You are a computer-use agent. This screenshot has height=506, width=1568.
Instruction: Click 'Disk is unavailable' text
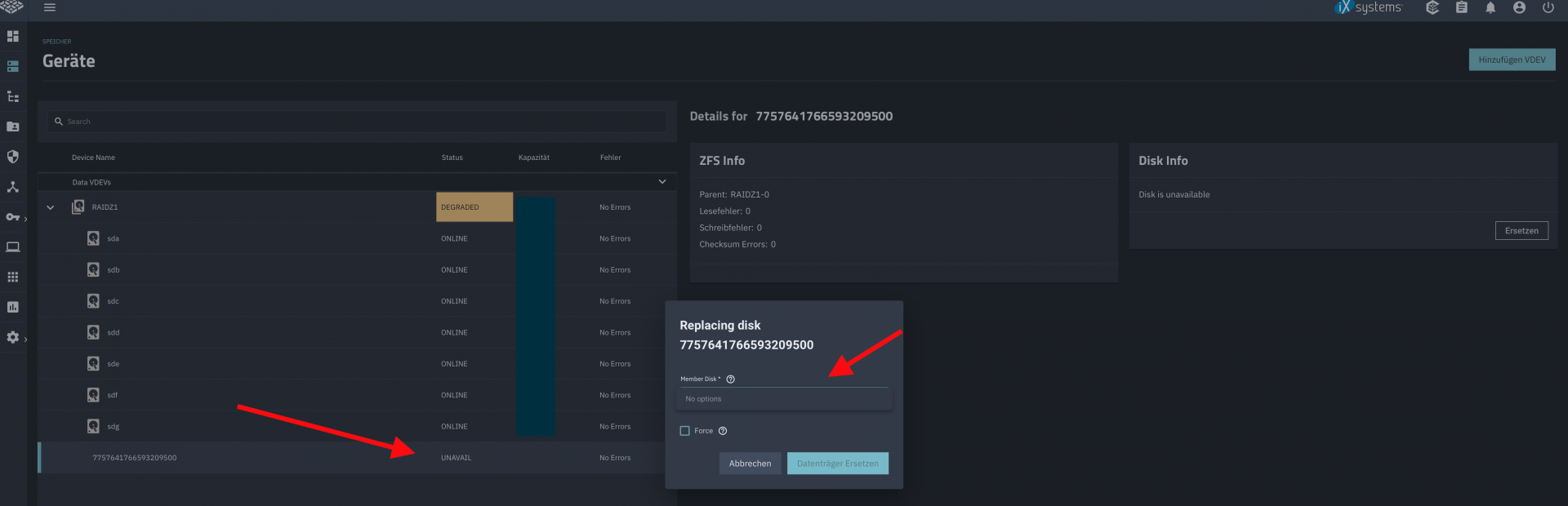pyautogui.click(x=1174, y=195)
